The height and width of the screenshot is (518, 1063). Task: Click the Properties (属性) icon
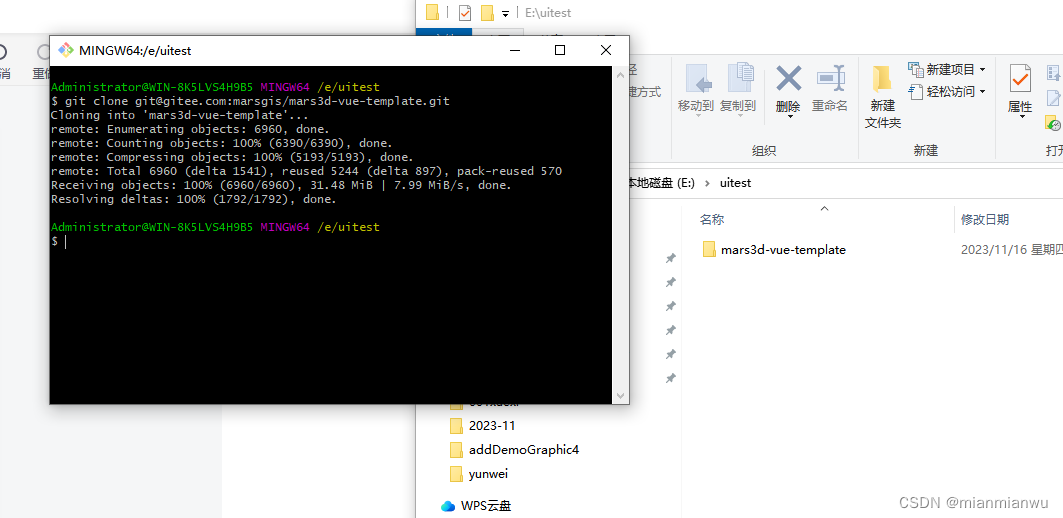1020,79
